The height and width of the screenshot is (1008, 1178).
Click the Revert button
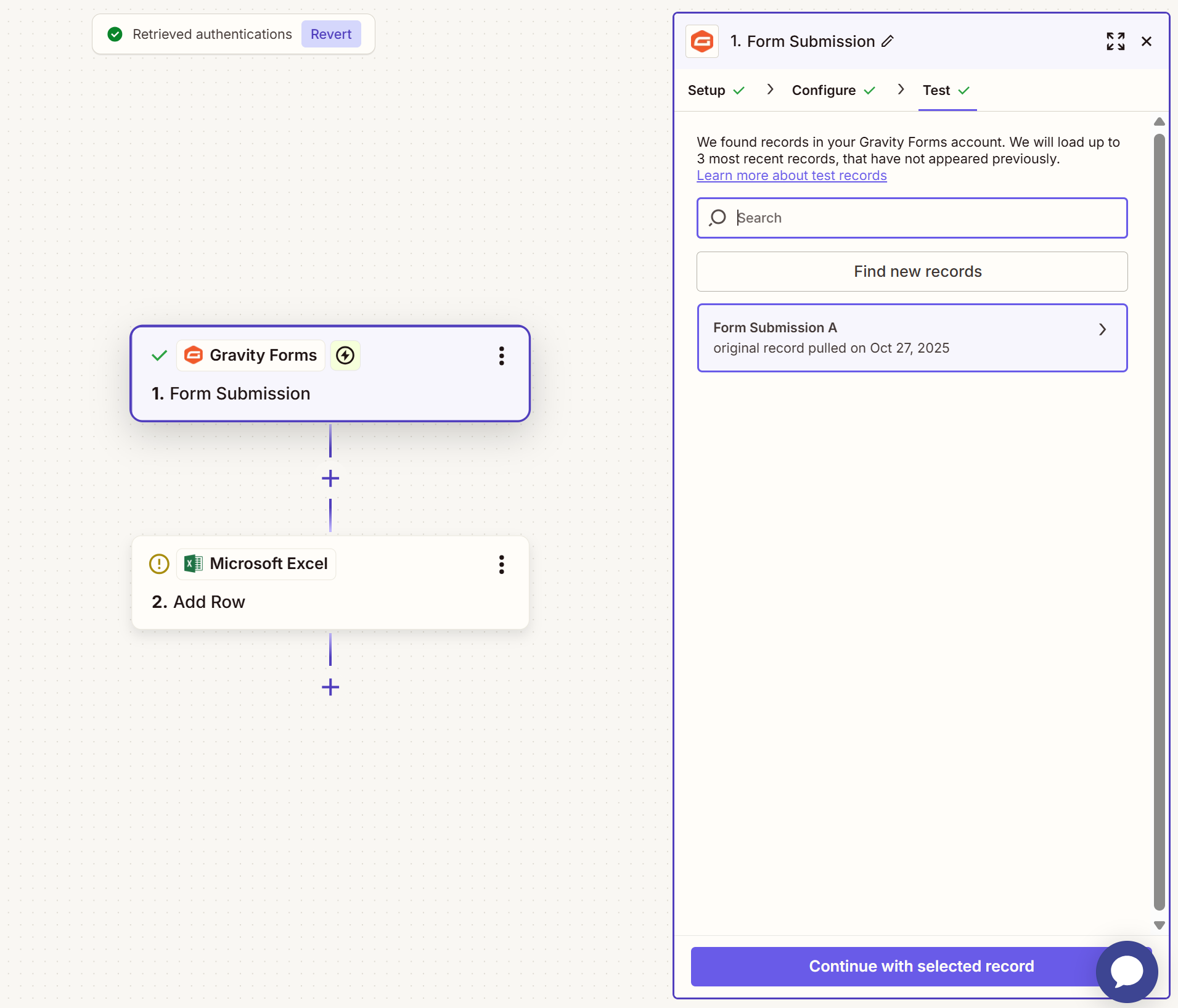click(x=330, y=34)
